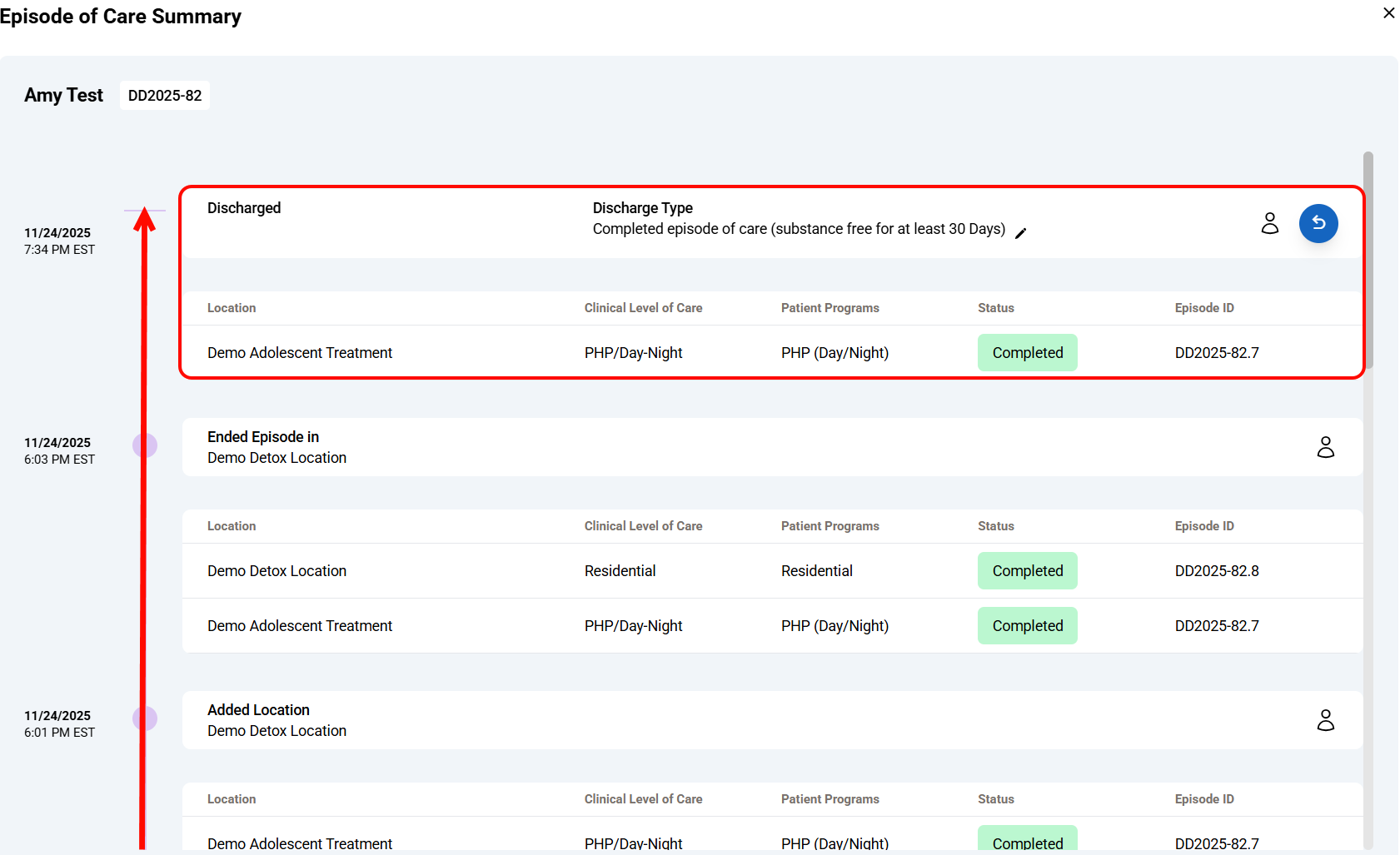This screenshot has width=1400, height=855.
Task: Close the Episode of Care Summary
Action: [x=1388, y=13]
